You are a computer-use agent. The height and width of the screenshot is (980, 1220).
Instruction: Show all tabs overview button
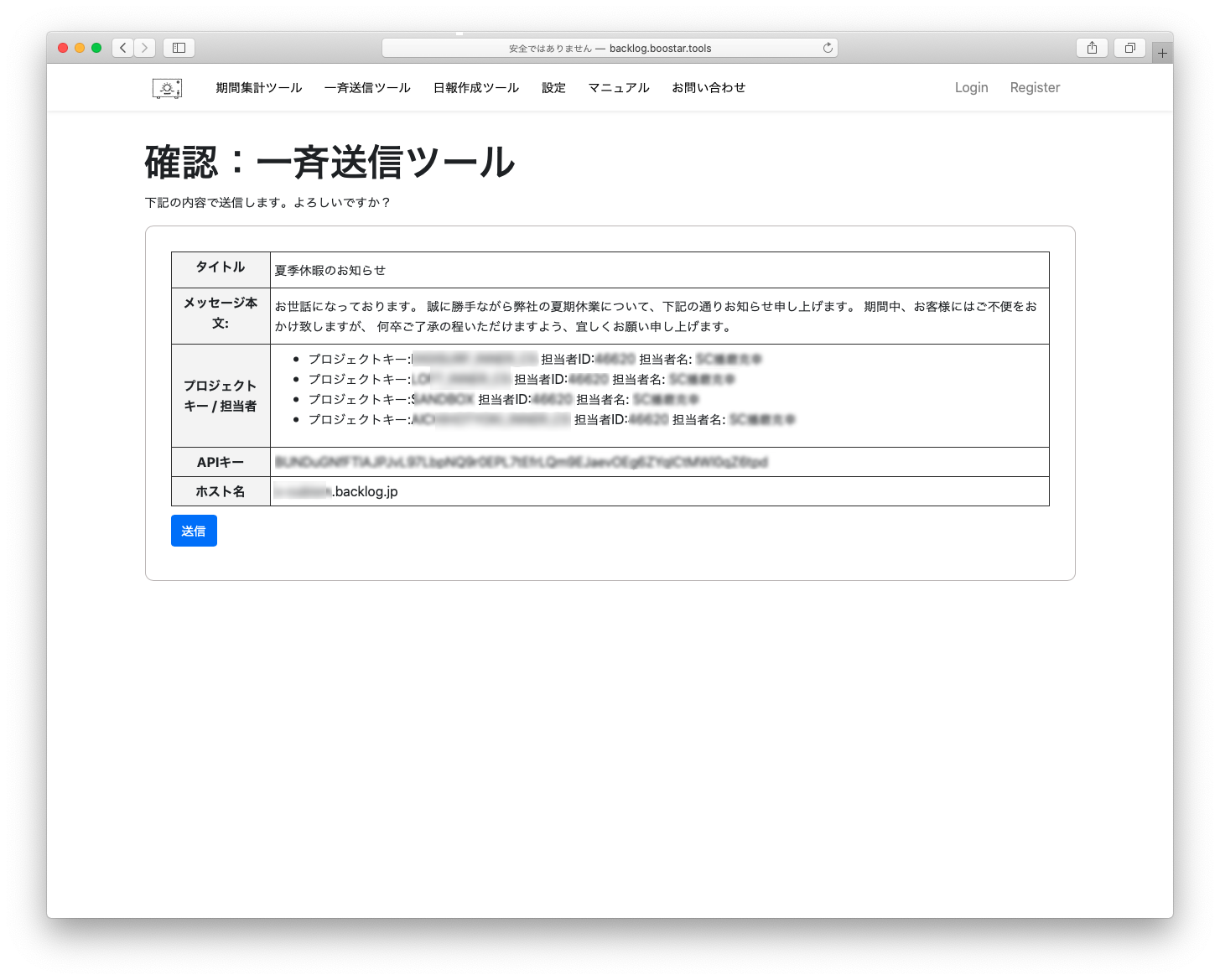1129,48
